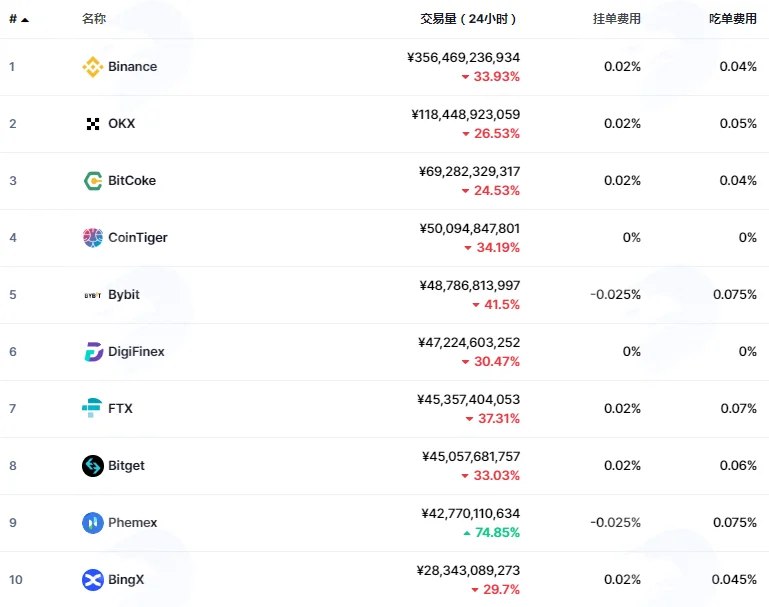
Task: Click the BingX logo icon
Action: [93, 580]
